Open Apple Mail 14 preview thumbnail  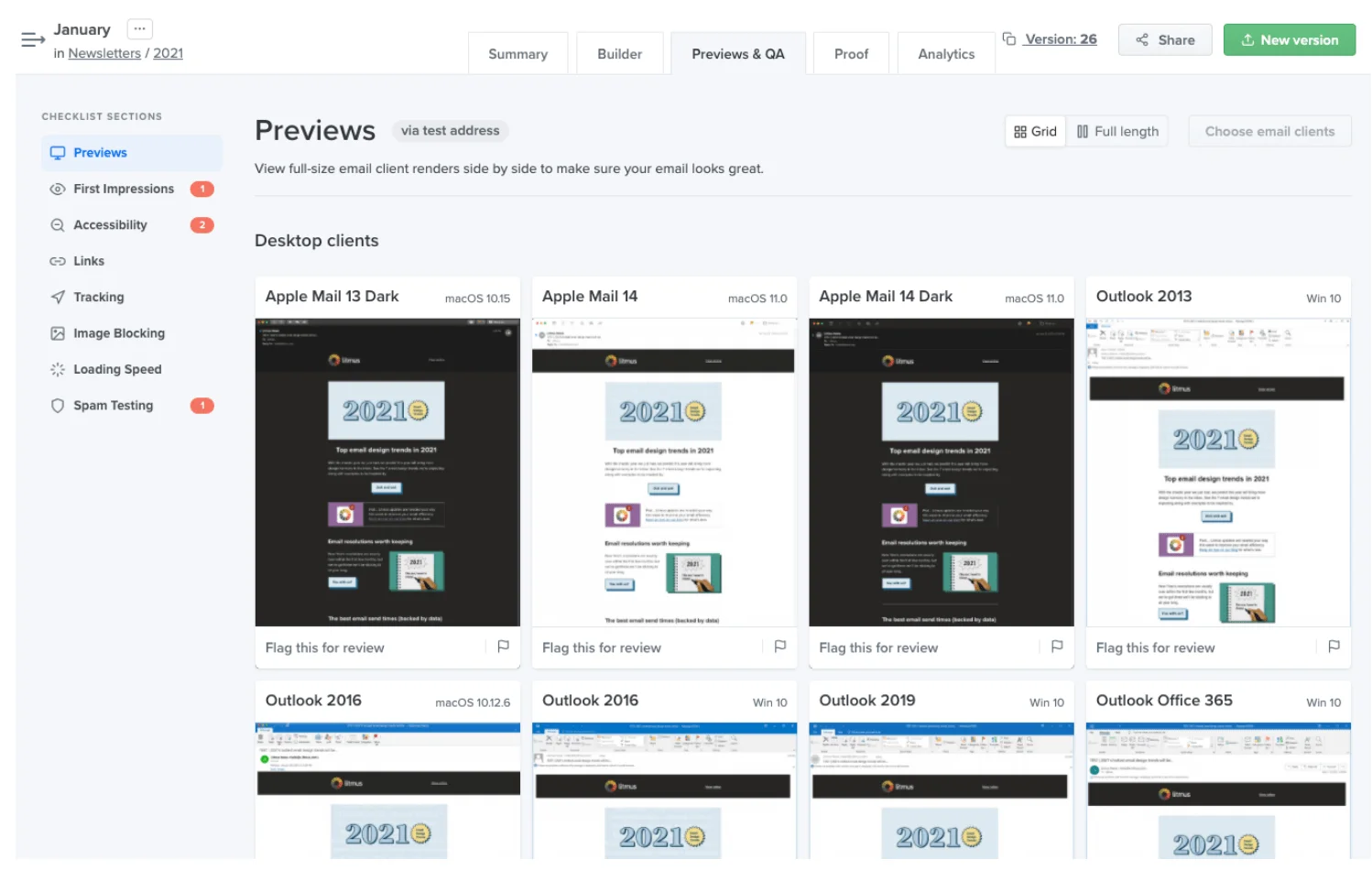[x=664, y=473]
